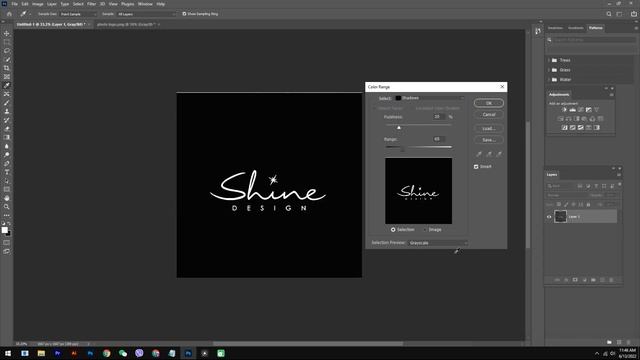Toggle the Invert checkbox

point(476,167)
